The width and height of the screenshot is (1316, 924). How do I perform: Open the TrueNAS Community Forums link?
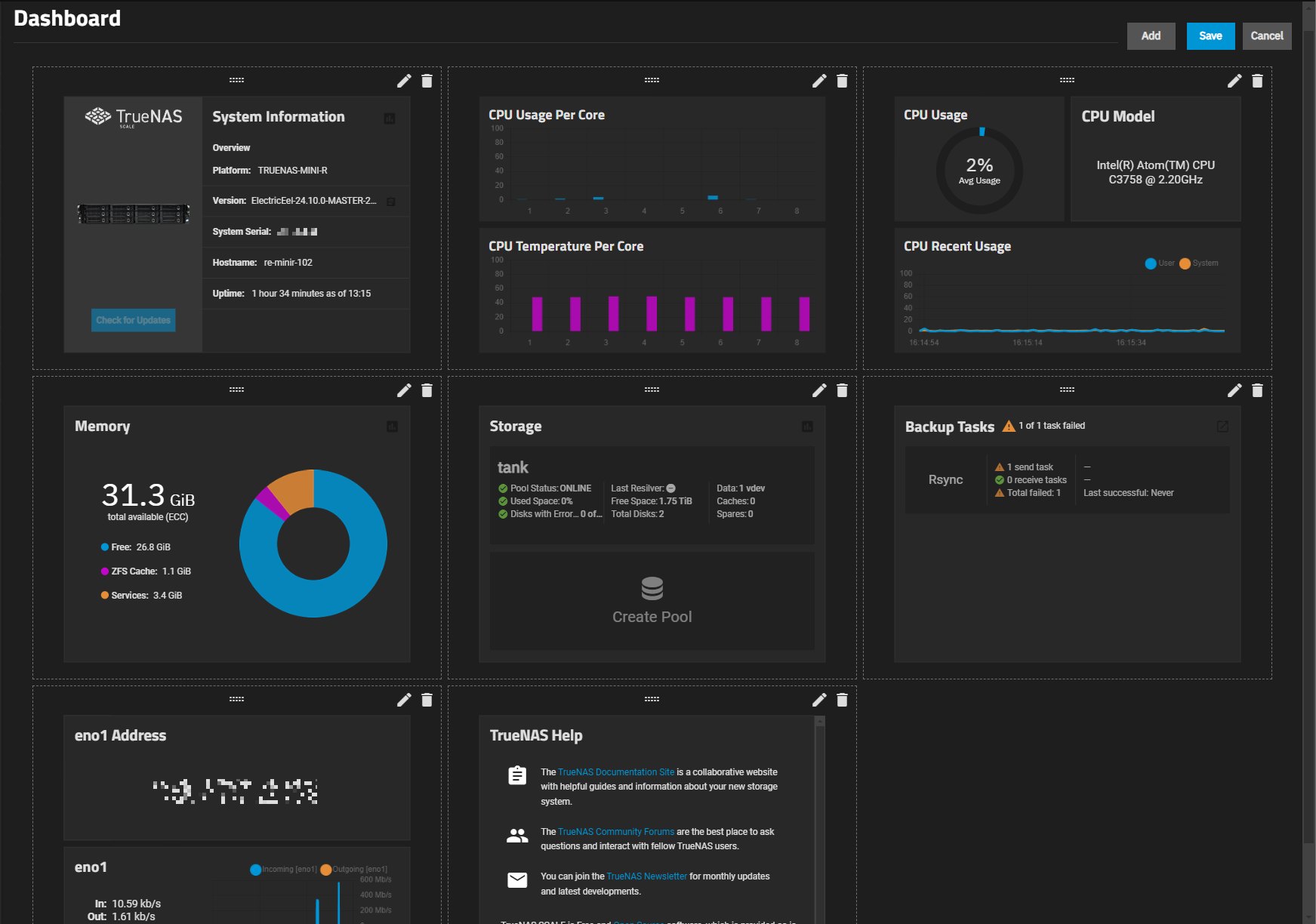(615, 831)
